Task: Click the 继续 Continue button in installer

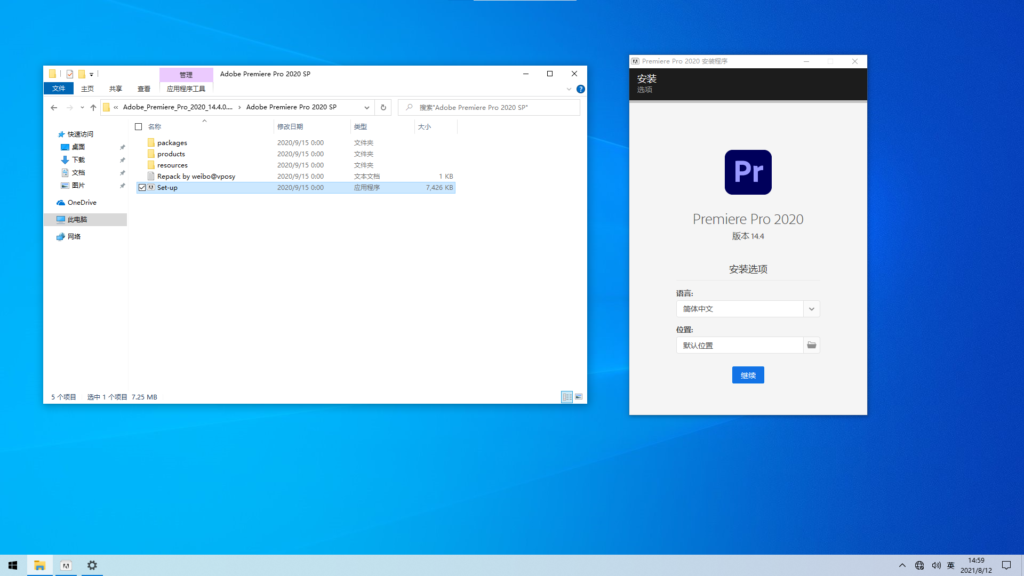Action: (x=748, y=375)
